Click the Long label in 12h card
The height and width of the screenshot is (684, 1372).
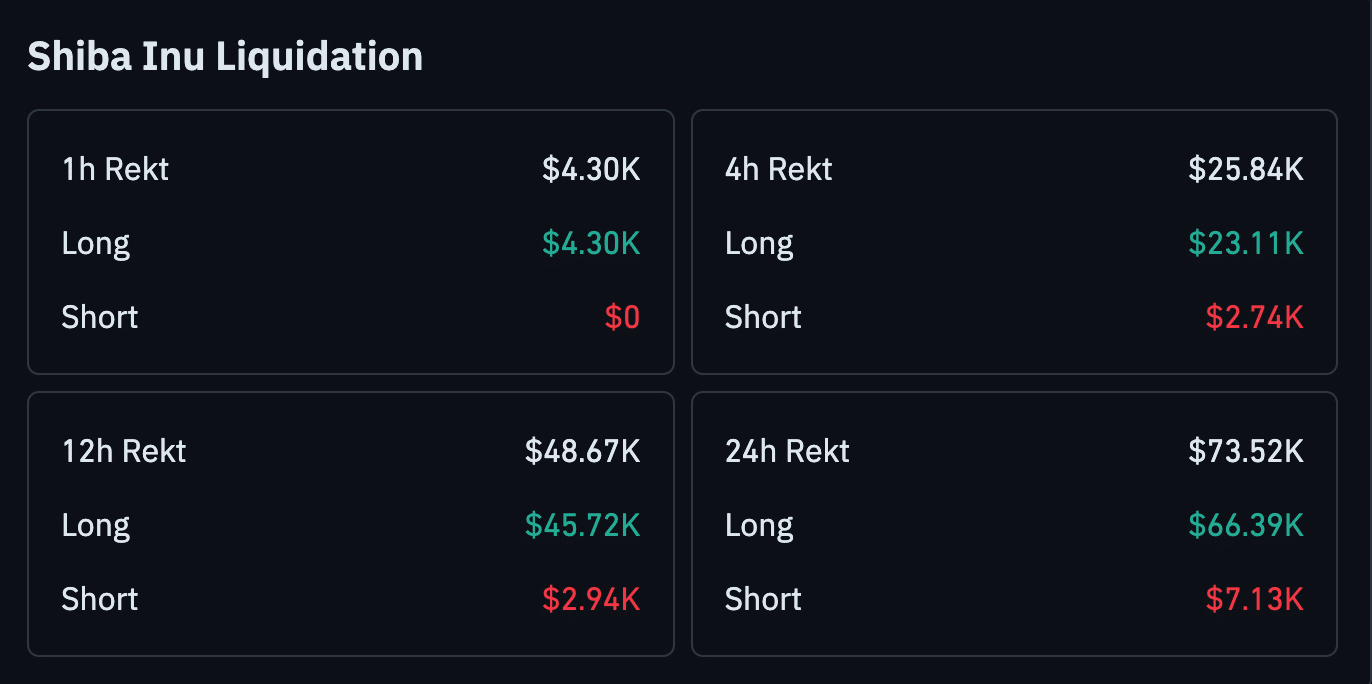point(96,525)
